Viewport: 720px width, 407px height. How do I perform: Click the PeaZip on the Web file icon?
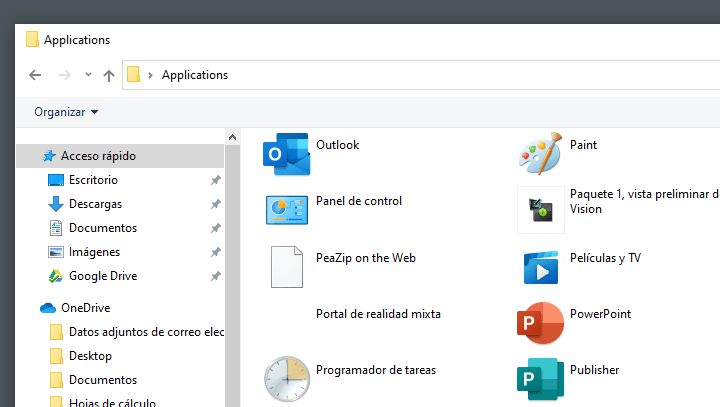click(287, 267)
